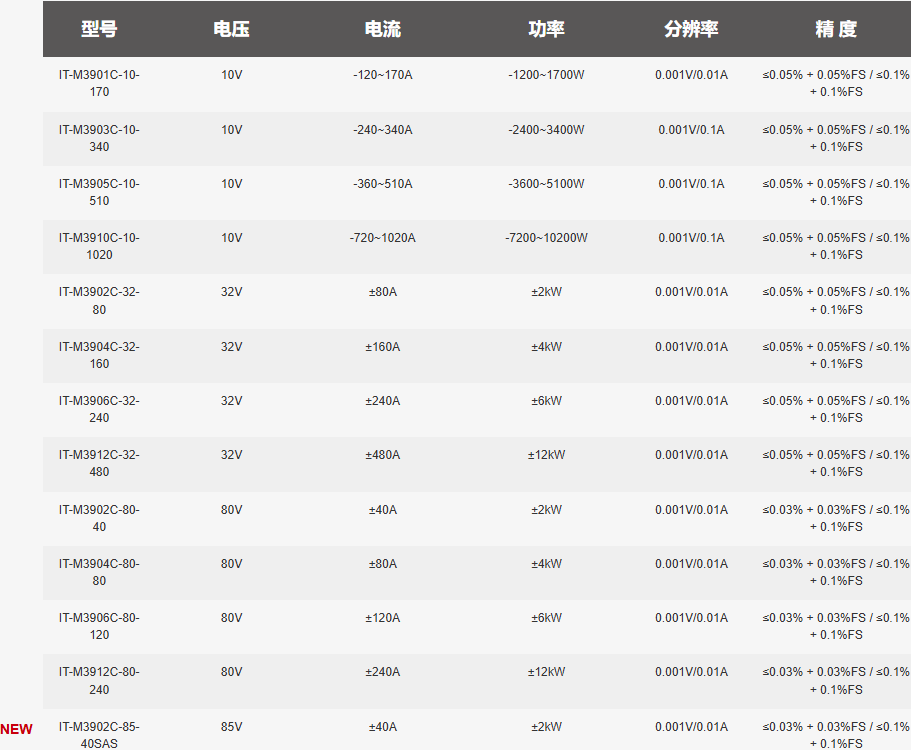Click the "电流" column header

click(382, 29)
